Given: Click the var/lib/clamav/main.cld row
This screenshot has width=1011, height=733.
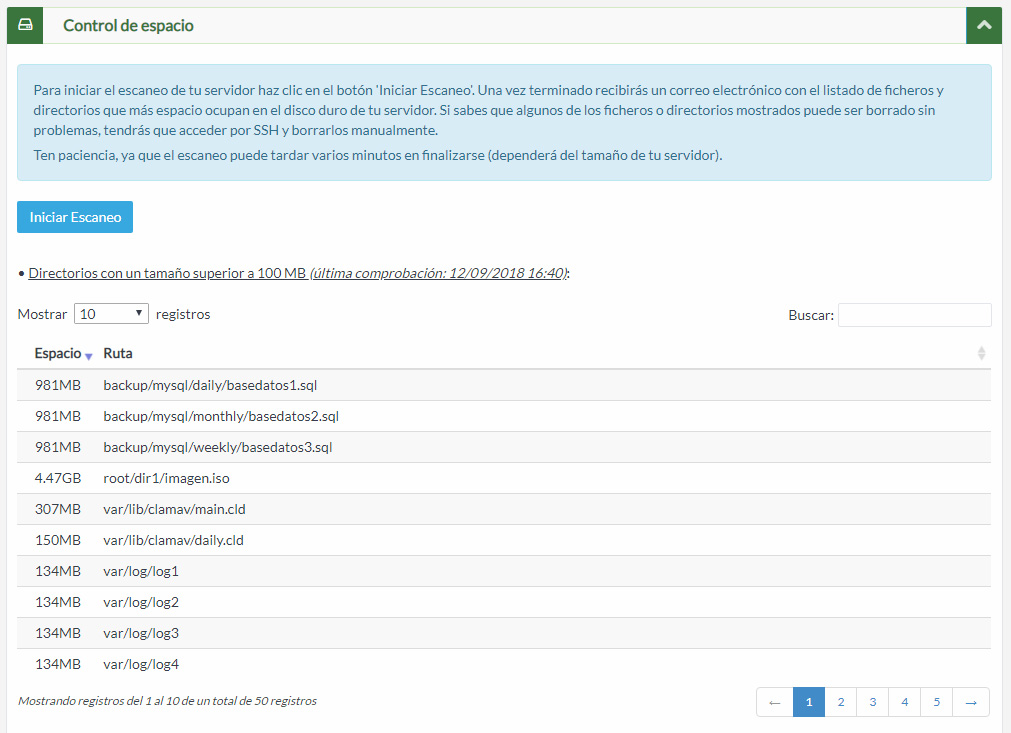Looking at the screenshot, I should click(174, 509).
